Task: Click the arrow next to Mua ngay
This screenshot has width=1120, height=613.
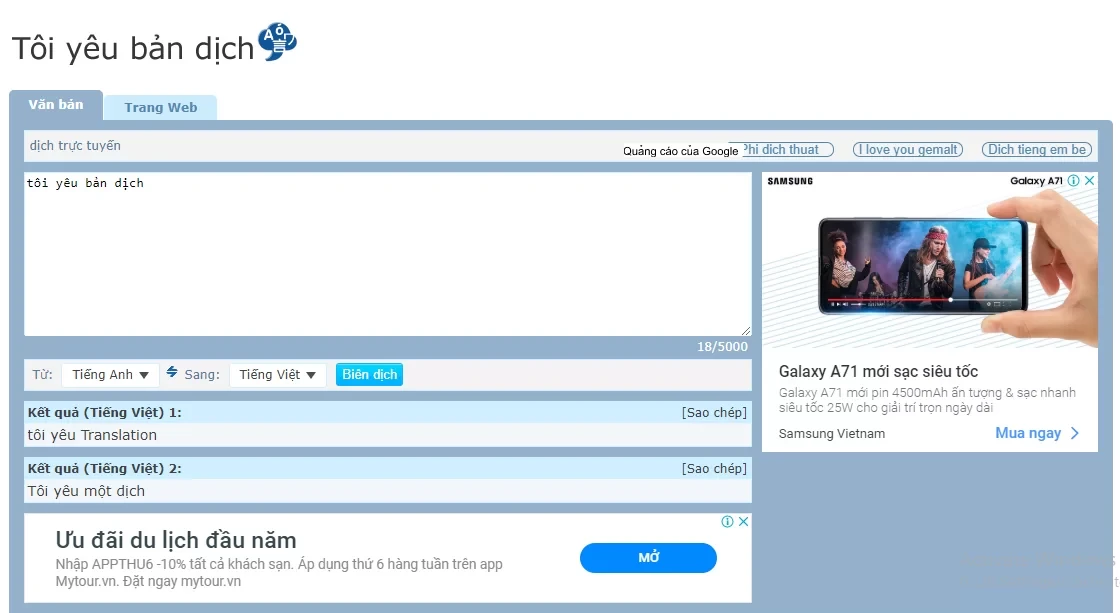Action: point(1075,433)
